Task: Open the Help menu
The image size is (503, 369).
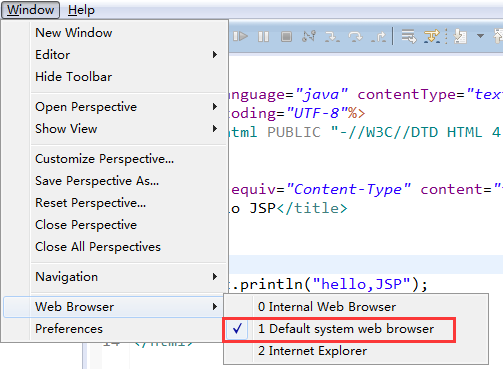Action: tap(81, 10)
